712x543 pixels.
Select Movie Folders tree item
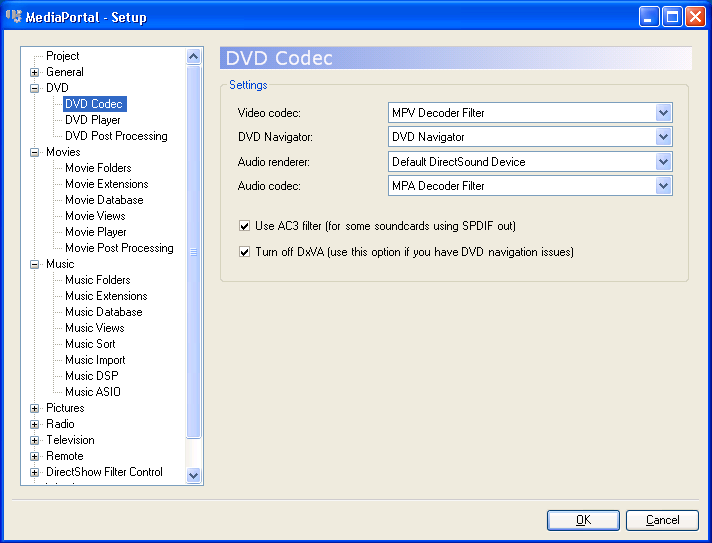[x=98, y=168]
